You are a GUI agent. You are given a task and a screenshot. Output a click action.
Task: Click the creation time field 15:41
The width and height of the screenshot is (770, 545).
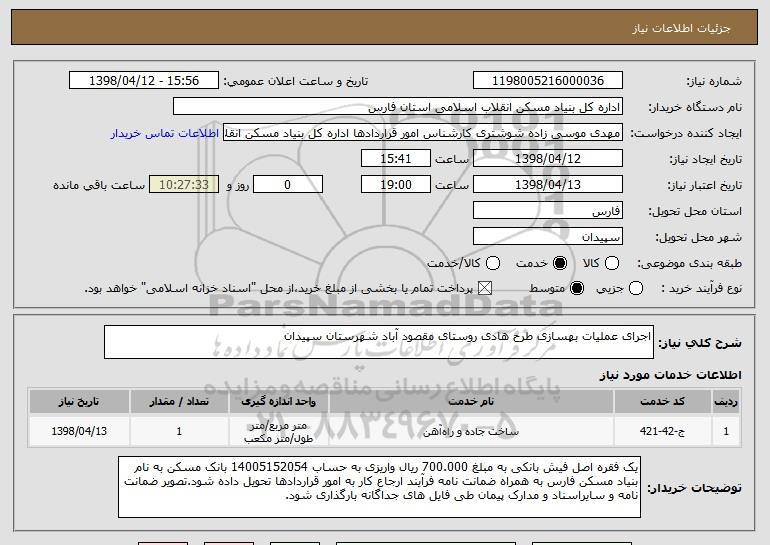pyautogui.click(x=396, y=159)
